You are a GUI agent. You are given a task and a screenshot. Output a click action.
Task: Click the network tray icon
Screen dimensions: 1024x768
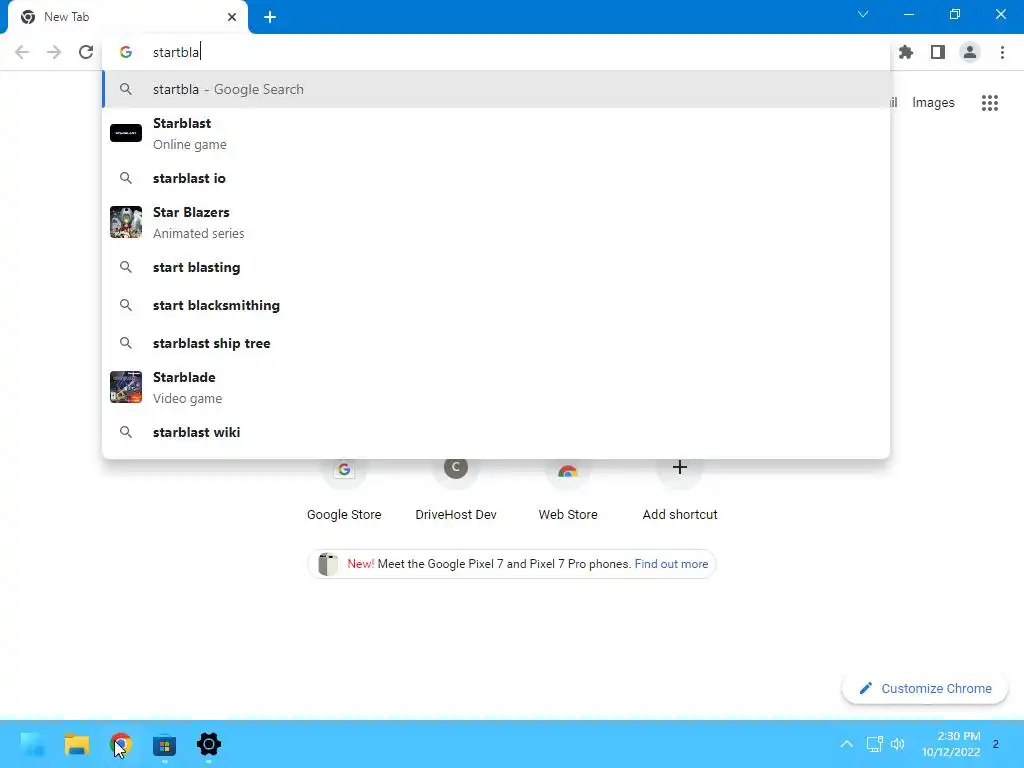coord(874,744)
